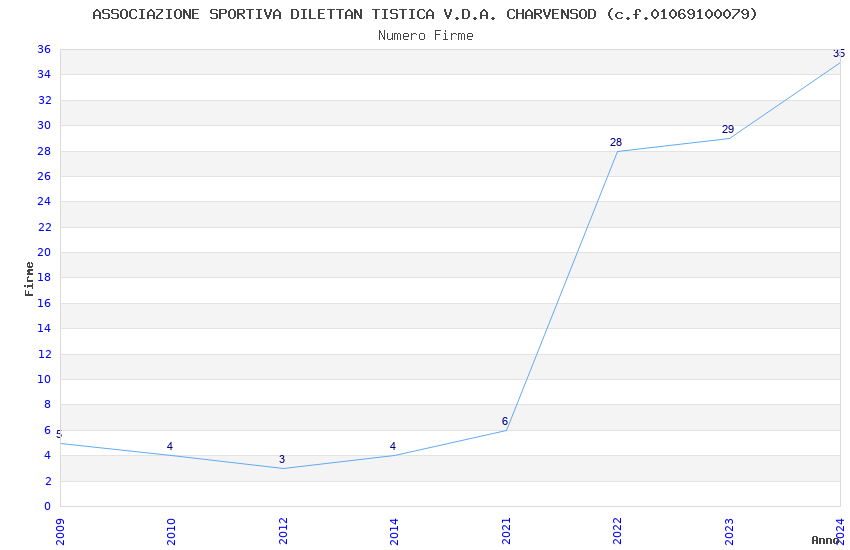Click the data label 4 above year 2010
Screen dimensions: 850x550
click(170, 447)
